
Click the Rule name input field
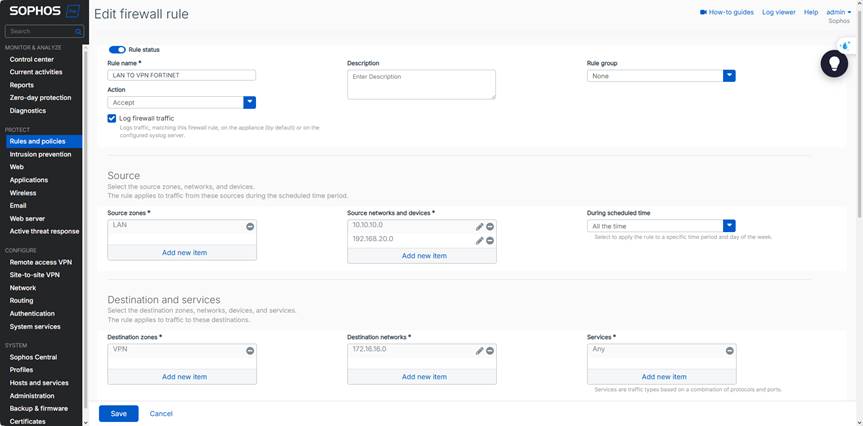(x=181, y=75)
